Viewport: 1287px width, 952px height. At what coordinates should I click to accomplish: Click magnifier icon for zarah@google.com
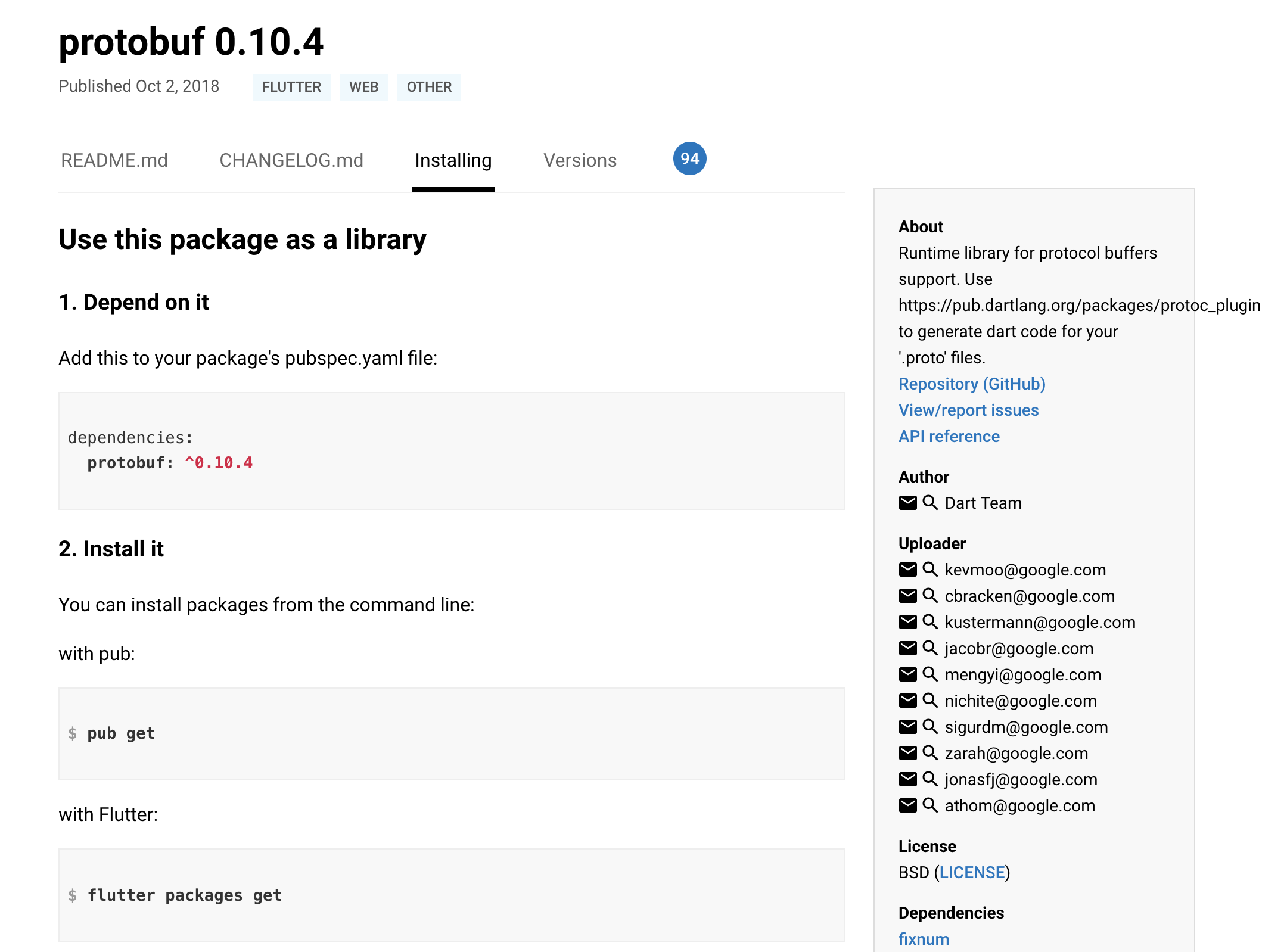click(930, 753)
